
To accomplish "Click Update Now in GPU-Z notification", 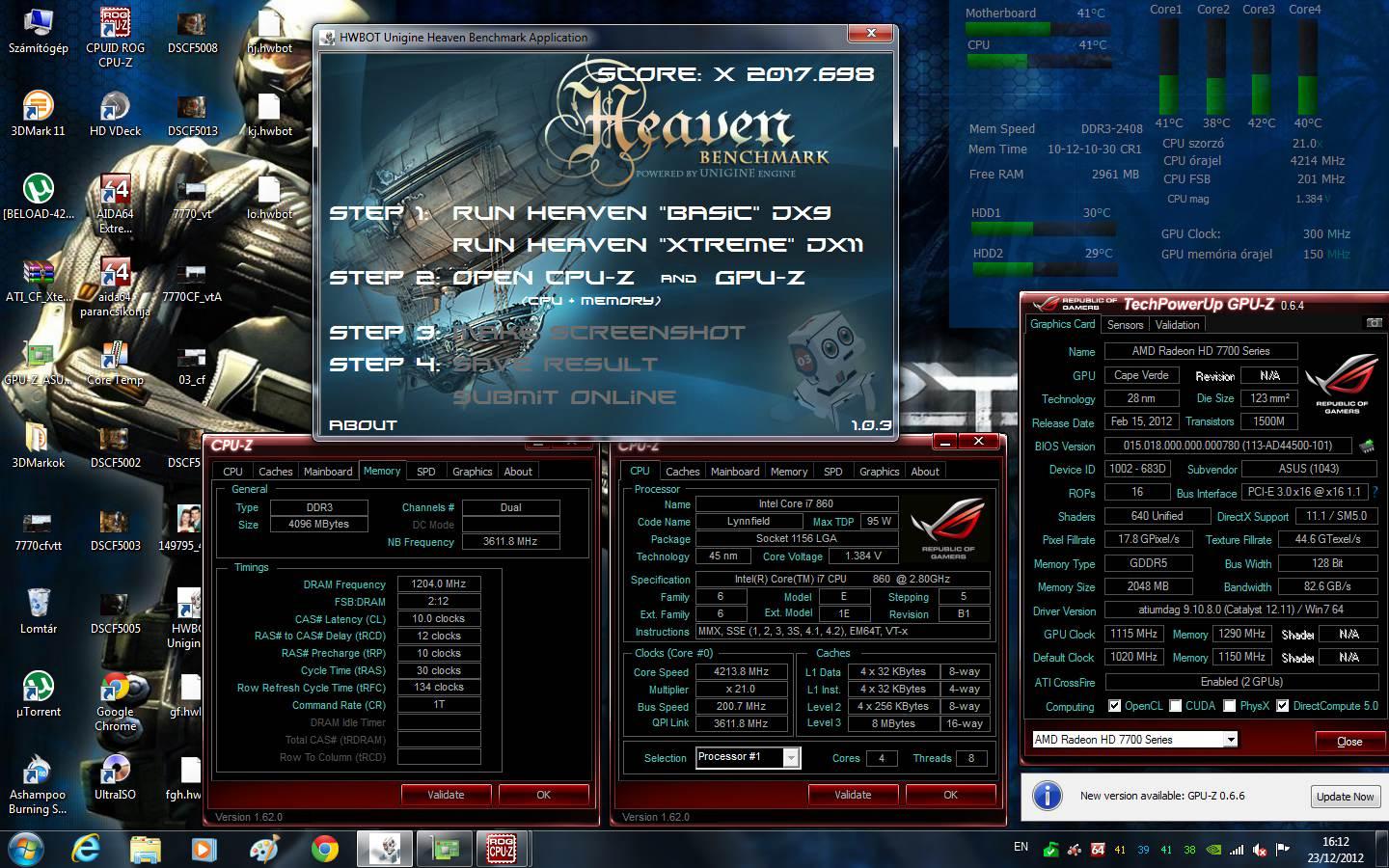I will coord(1345,797).
